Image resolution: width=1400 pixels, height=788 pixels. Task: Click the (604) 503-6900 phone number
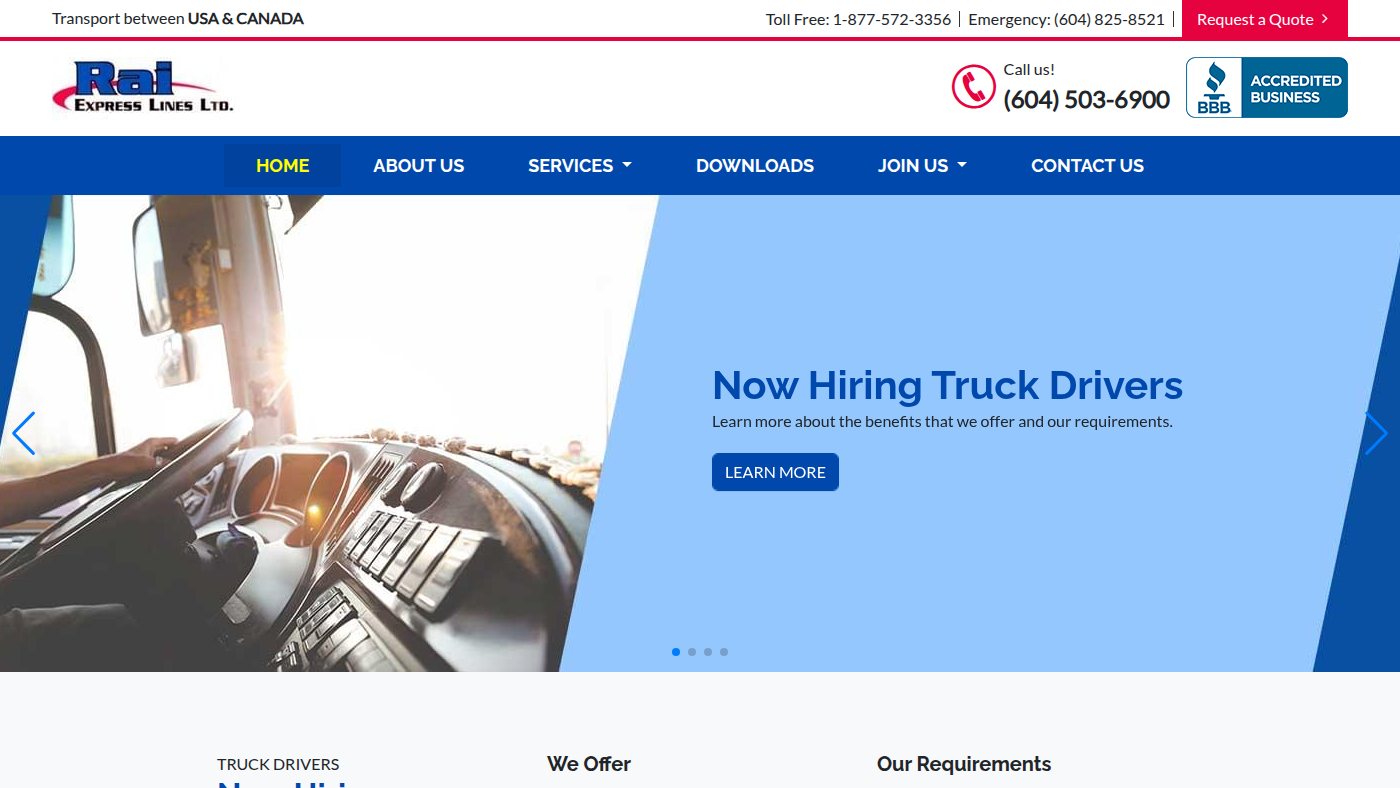1086,100
